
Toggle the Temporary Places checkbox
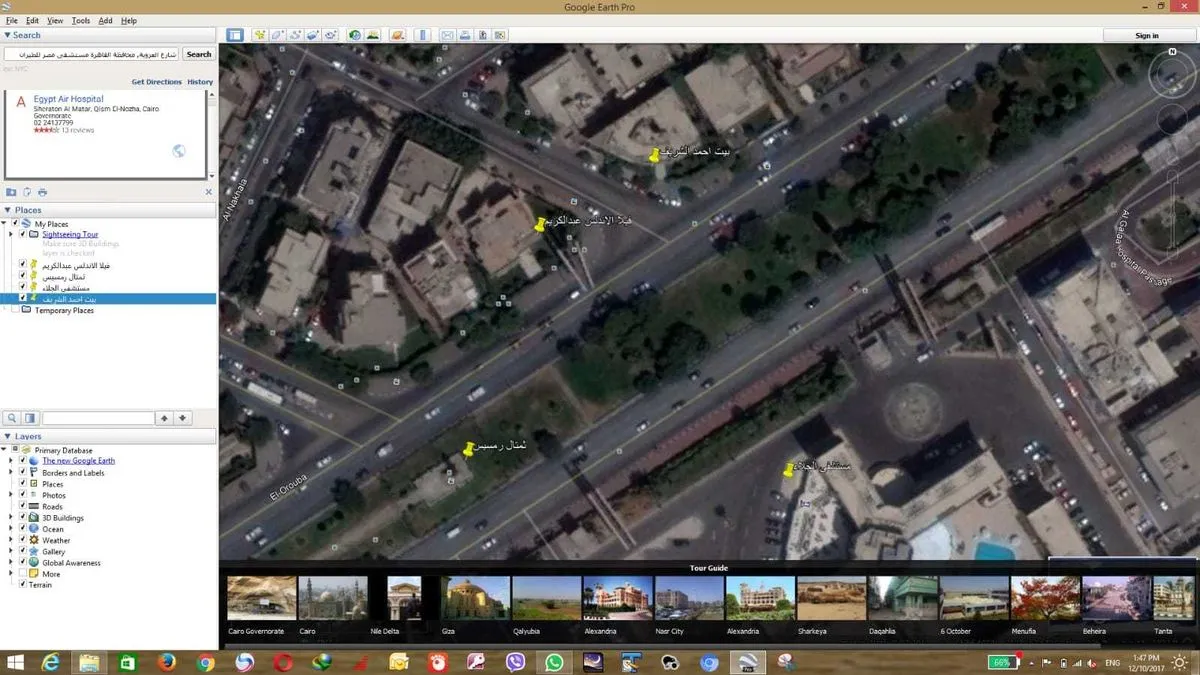(15, 310)
